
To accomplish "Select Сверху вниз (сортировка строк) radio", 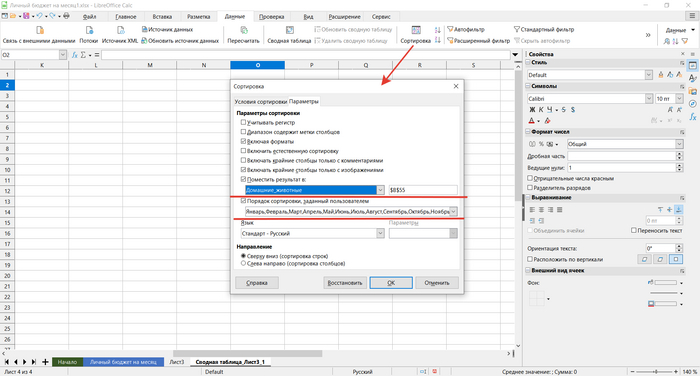I will tap(243, 256).
